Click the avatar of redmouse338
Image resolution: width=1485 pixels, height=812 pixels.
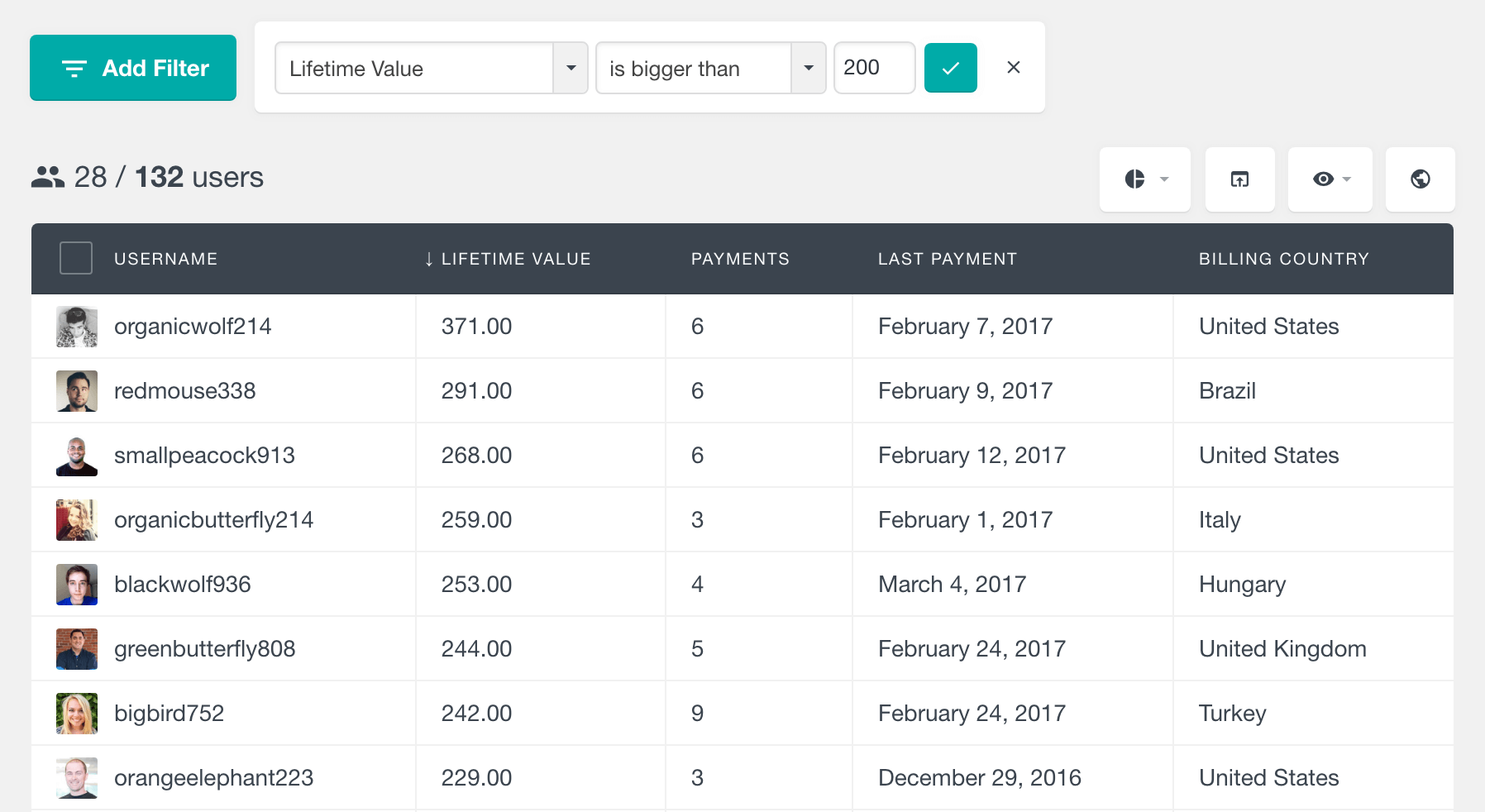tap(77, 391)
